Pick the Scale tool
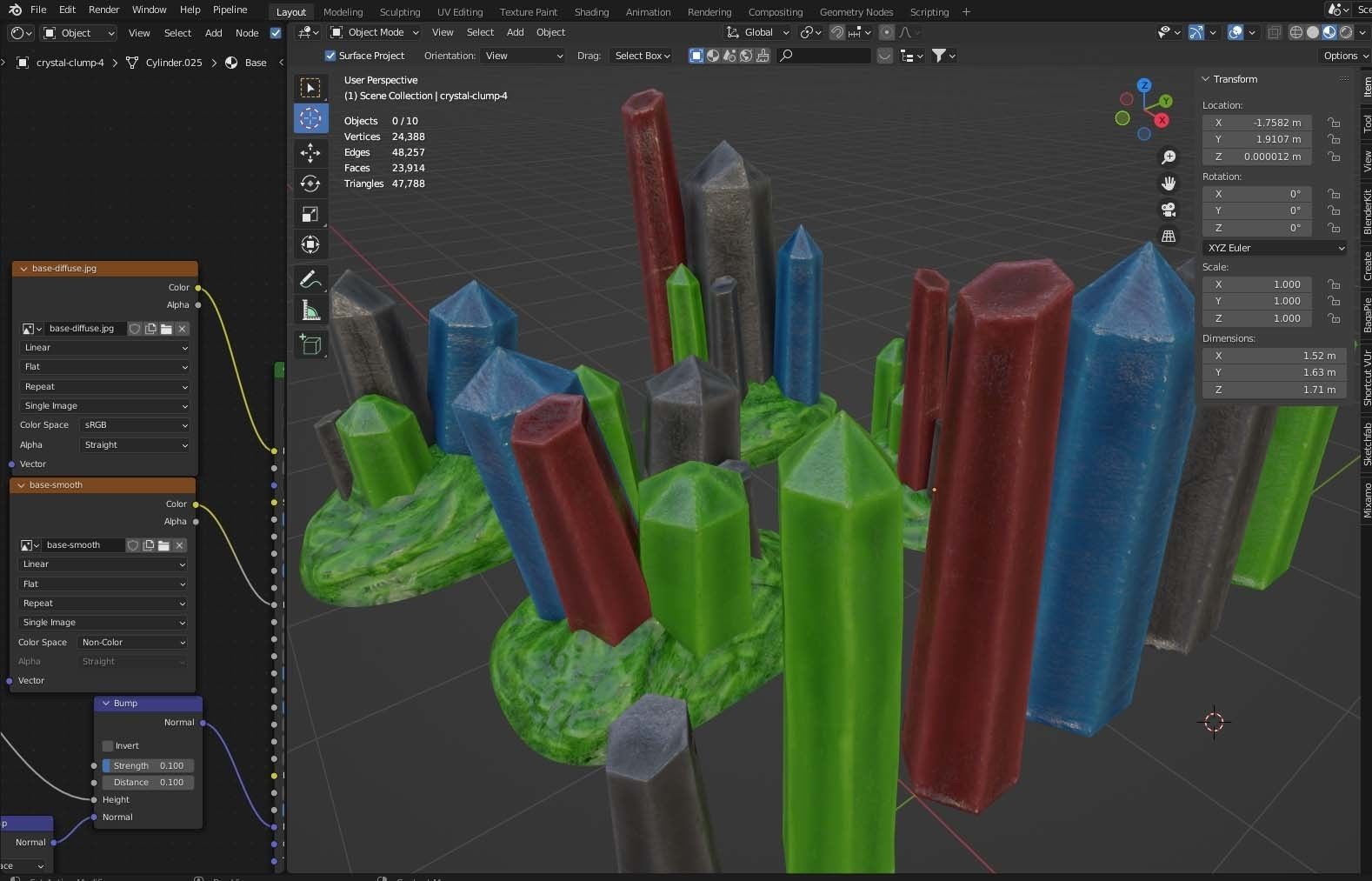 pos(310,214)
